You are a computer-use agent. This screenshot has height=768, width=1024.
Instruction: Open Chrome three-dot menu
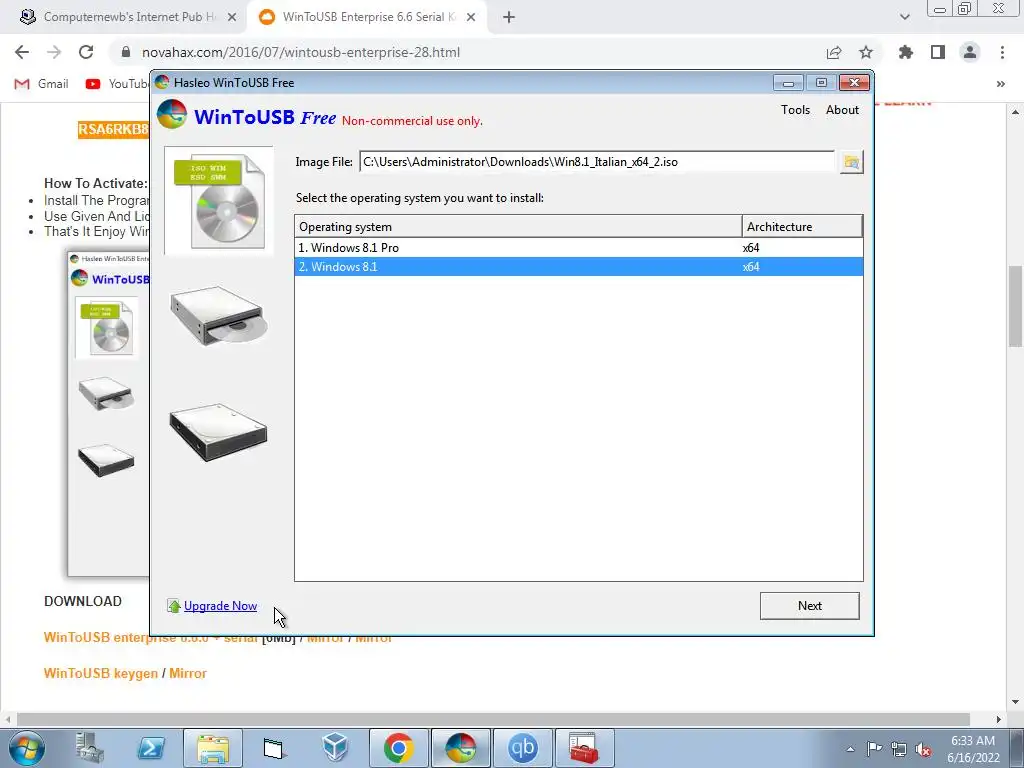pyautogui.click(x=1002, y=52)
